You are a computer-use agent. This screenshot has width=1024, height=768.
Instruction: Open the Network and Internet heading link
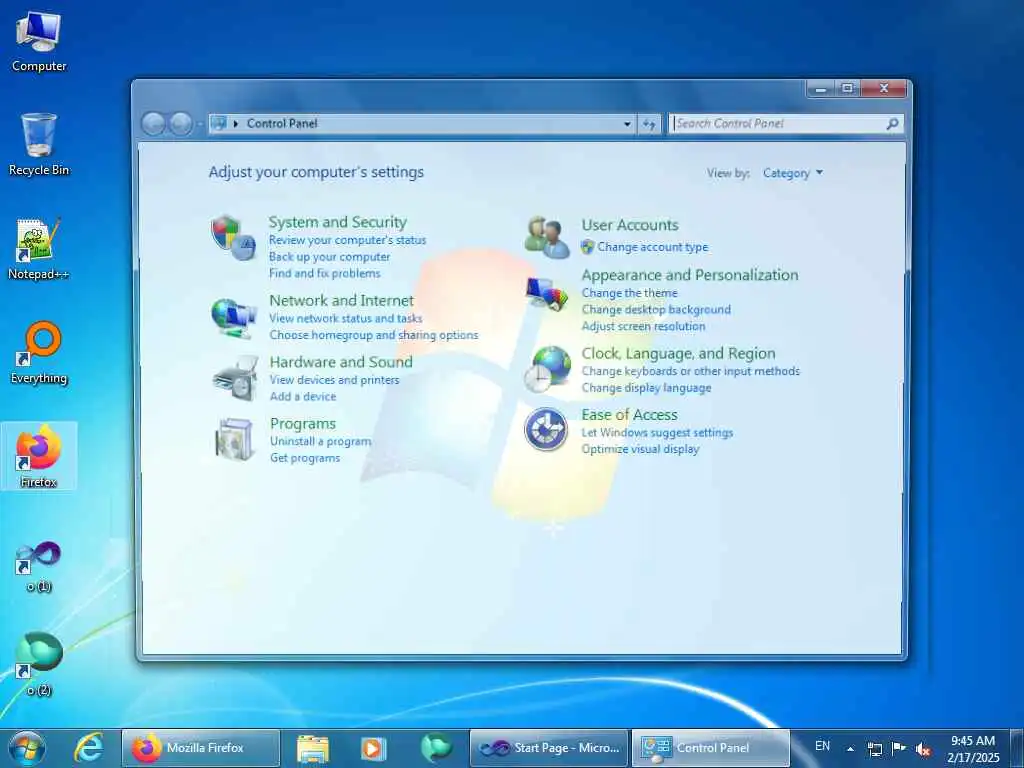point(342,300)
